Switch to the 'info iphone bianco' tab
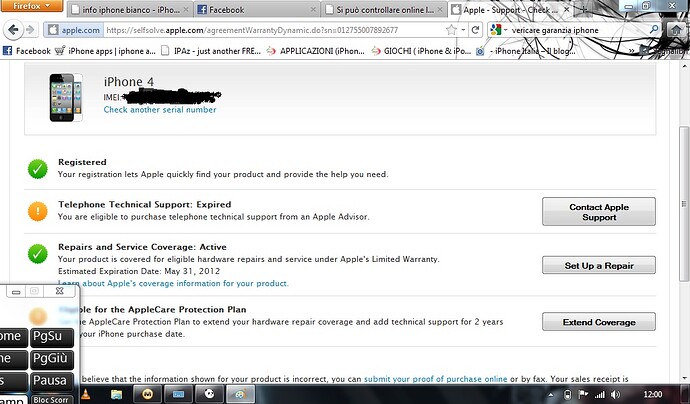The height and width of the screenshot is (404, 690). pyautogui.click(x=125, y=9)
